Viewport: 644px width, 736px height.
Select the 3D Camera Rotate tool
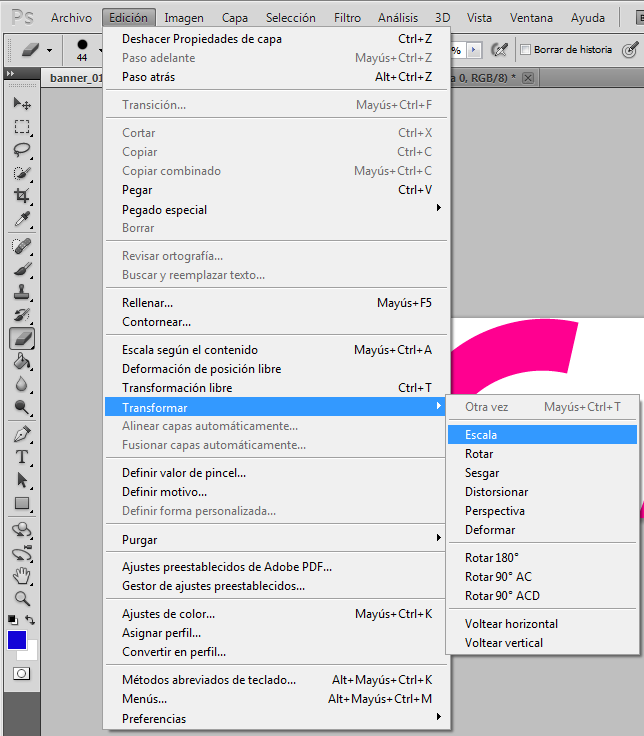click(x=22, y=553)
